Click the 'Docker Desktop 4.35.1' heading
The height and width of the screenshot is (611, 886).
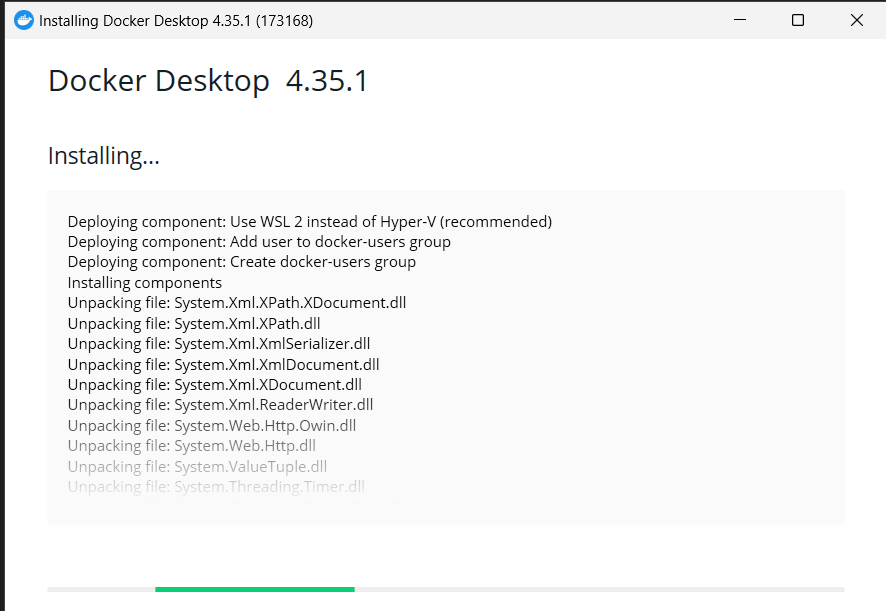coord(208,80)
